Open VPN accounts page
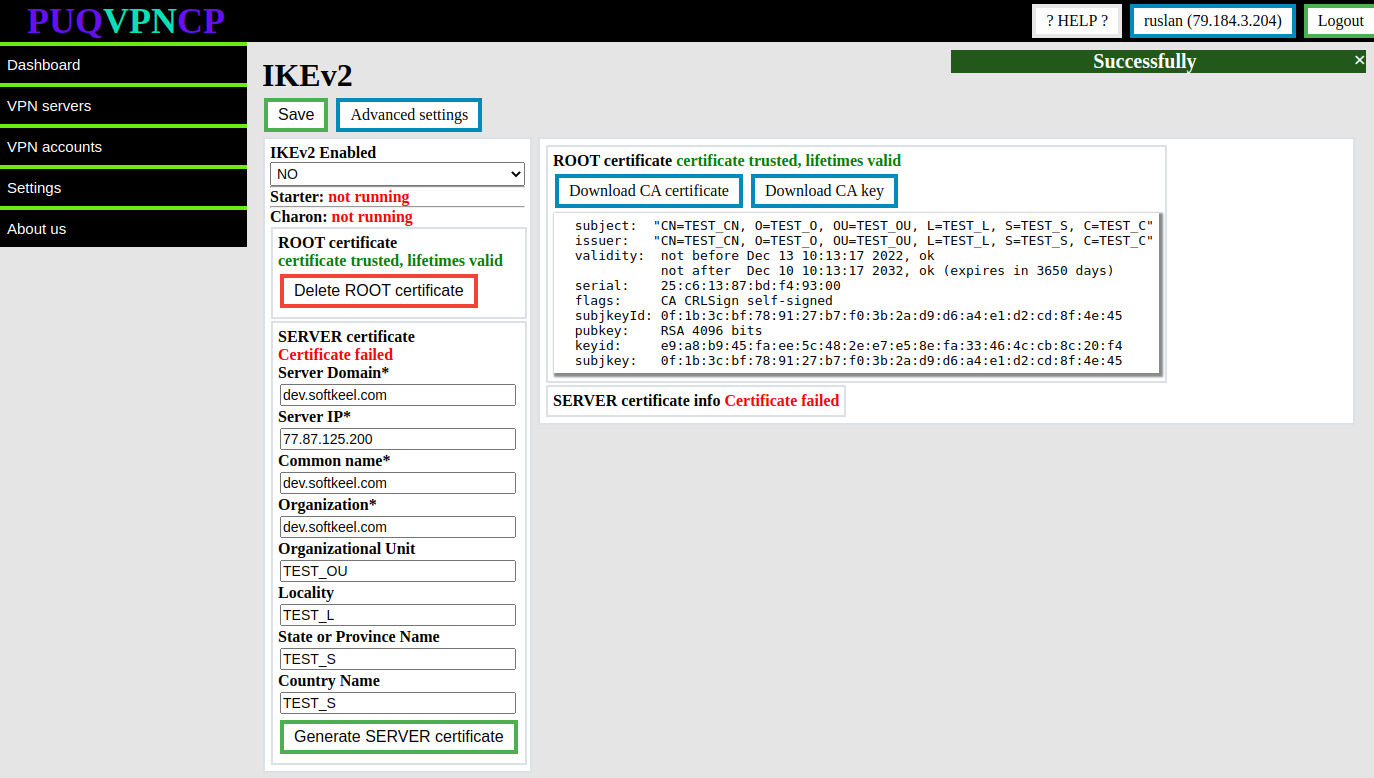 click(123, 147)
